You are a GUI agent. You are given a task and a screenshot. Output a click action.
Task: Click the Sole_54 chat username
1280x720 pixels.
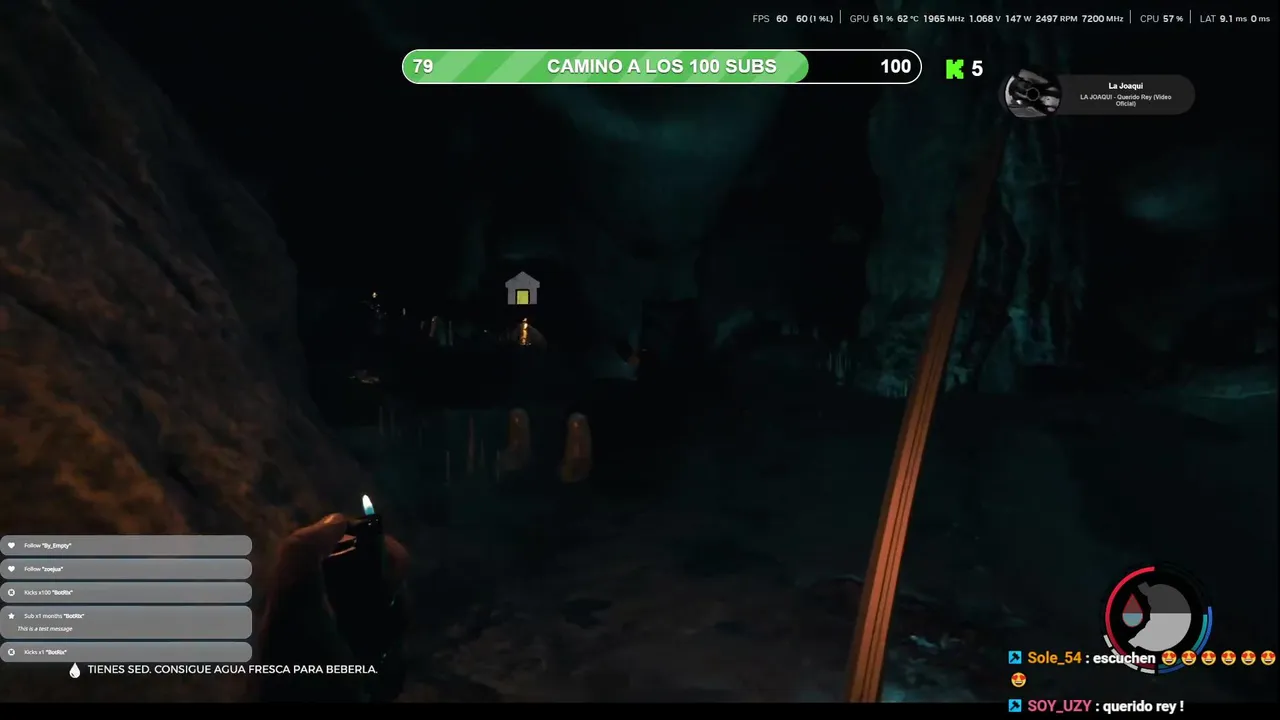(1054, 658)
